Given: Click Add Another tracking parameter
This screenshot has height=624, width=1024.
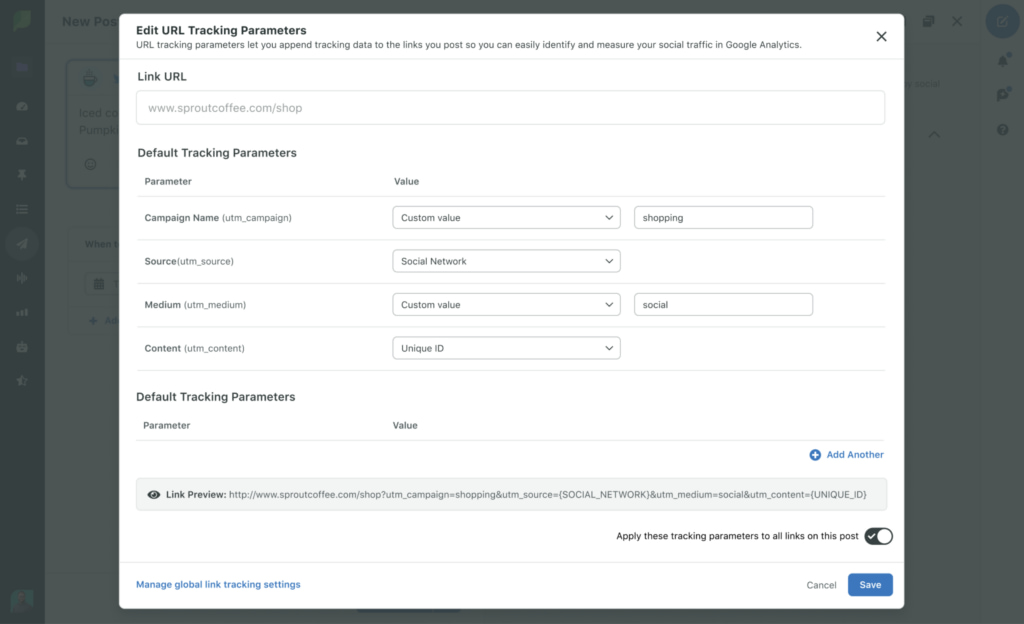Looking at the screenshot, I should 846,454.
